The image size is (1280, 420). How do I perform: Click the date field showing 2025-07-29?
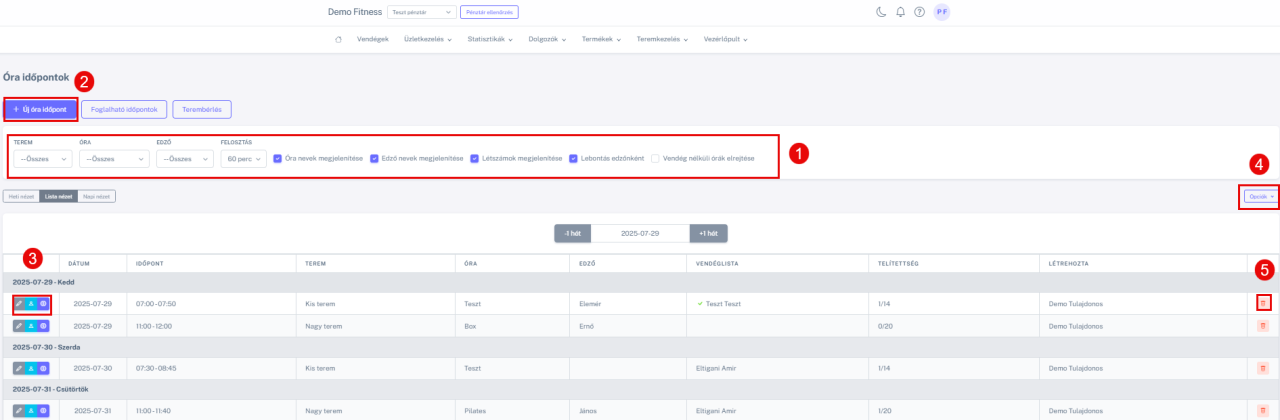tap(640, 232)
